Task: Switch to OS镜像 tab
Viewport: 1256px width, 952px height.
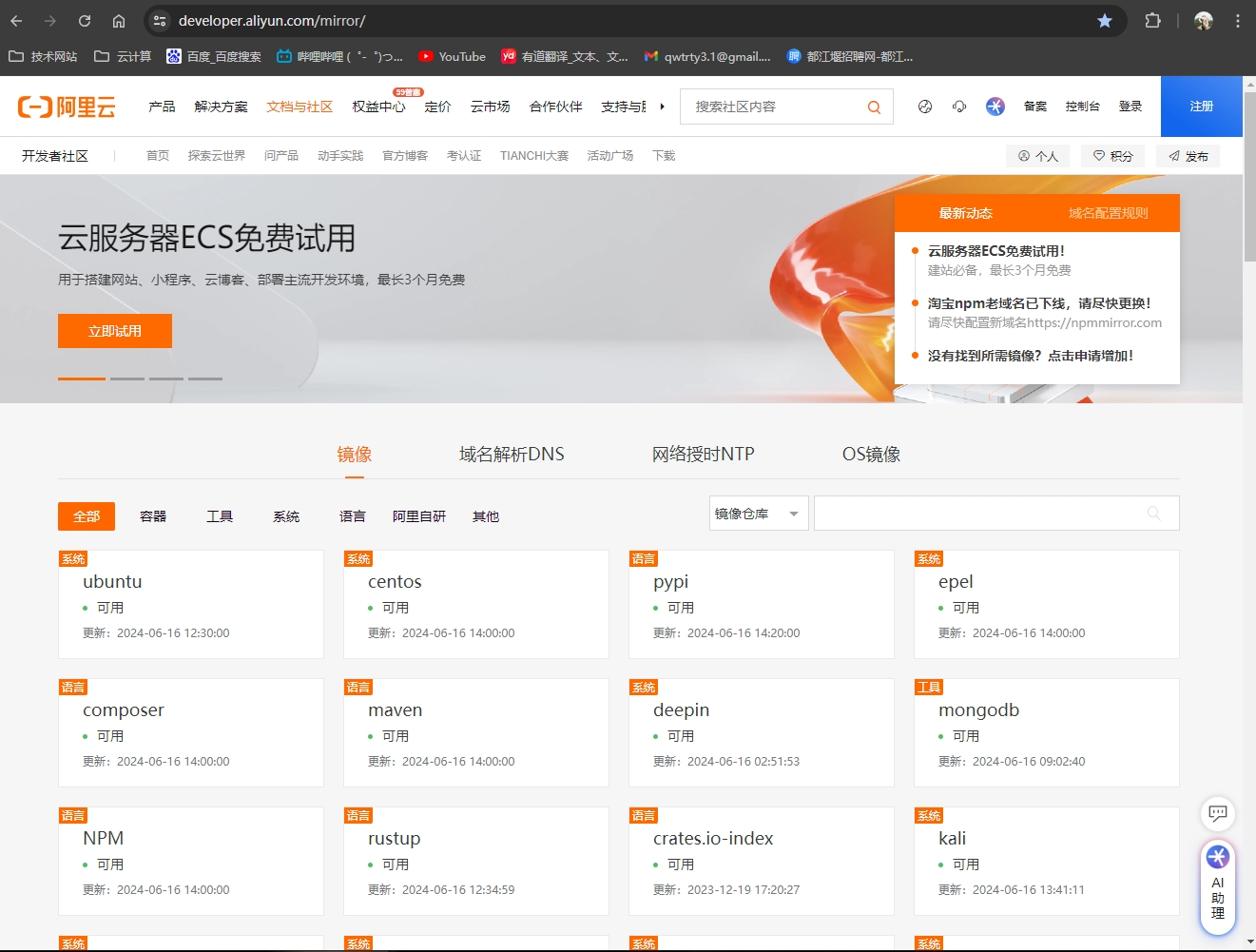Action: 871,455
